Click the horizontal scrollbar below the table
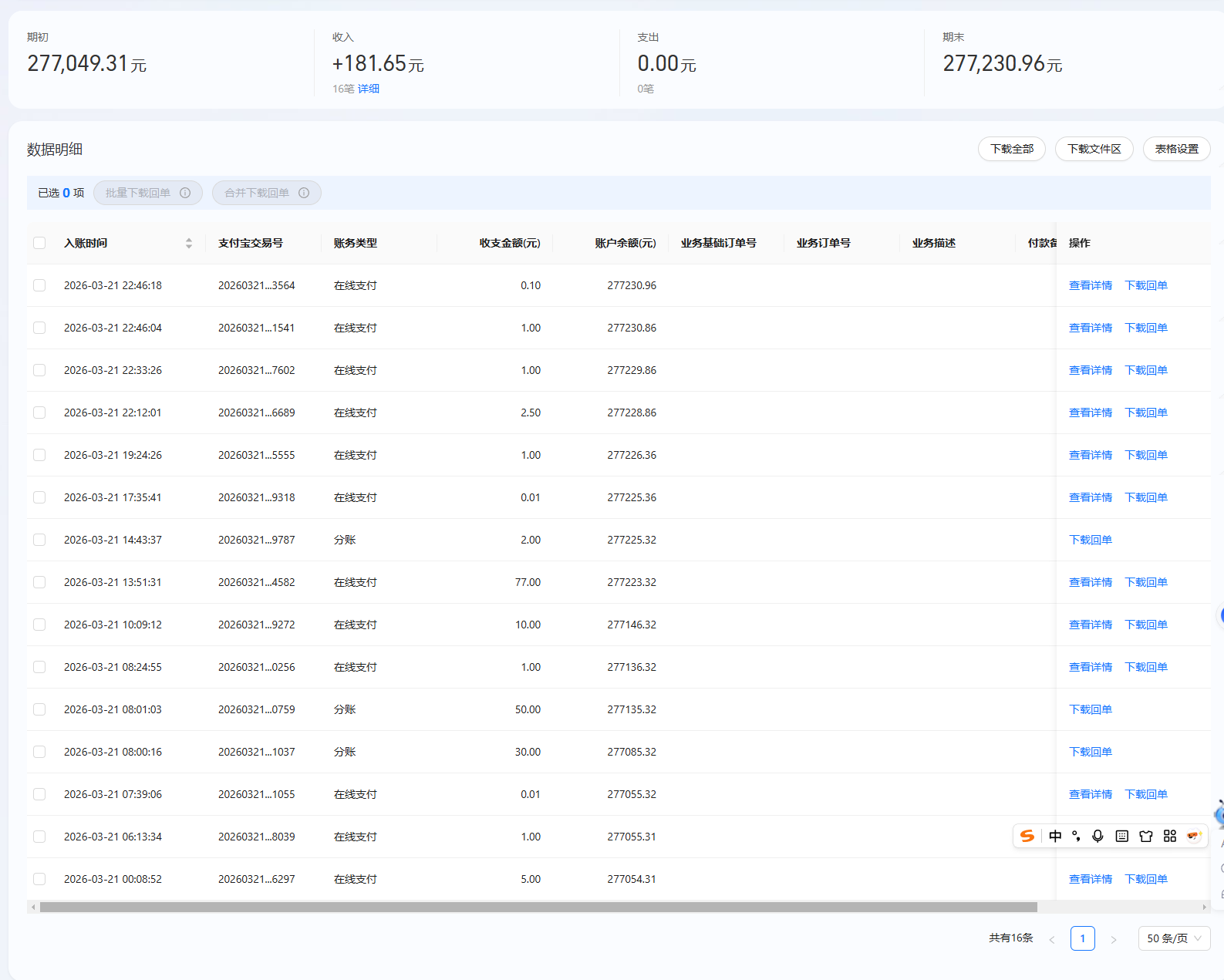 (x=538, y=908)
